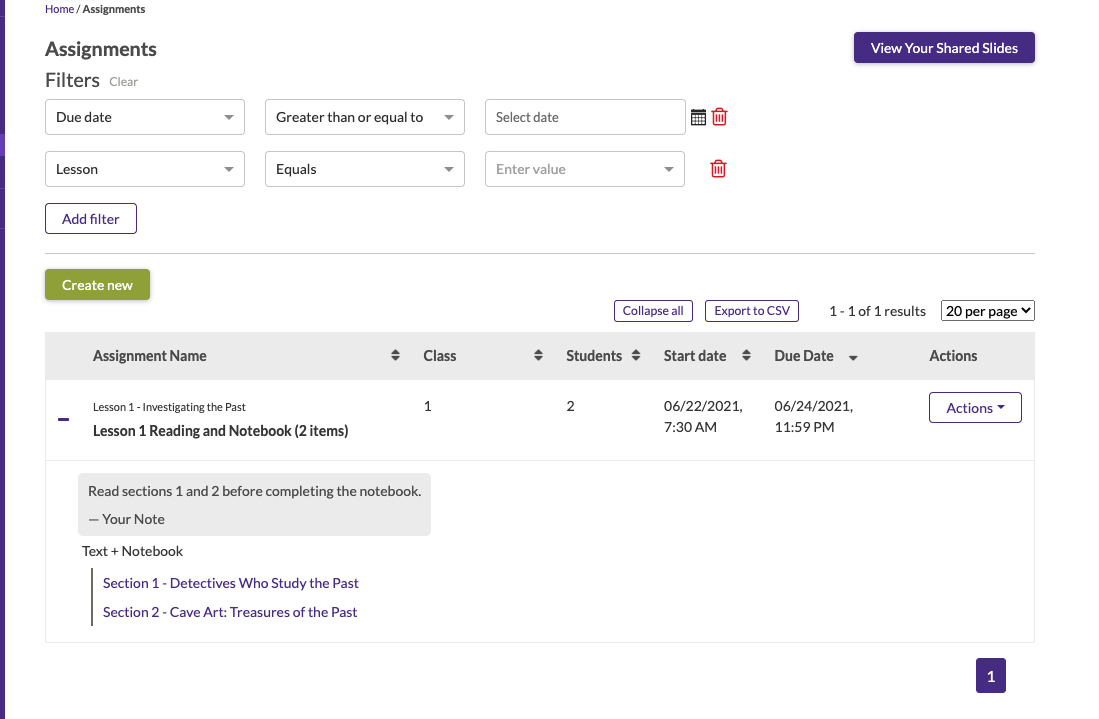Remove the Lesson filter with trash icon
1099x719 pixels.
pyautogui.click(x=718, y=169)
